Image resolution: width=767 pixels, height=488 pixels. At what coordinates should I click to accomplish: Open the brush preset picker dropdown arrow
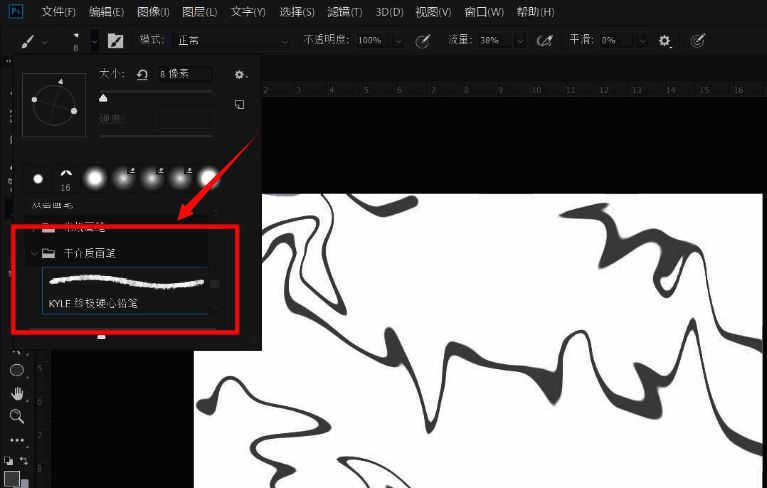(x=94, y=41)
